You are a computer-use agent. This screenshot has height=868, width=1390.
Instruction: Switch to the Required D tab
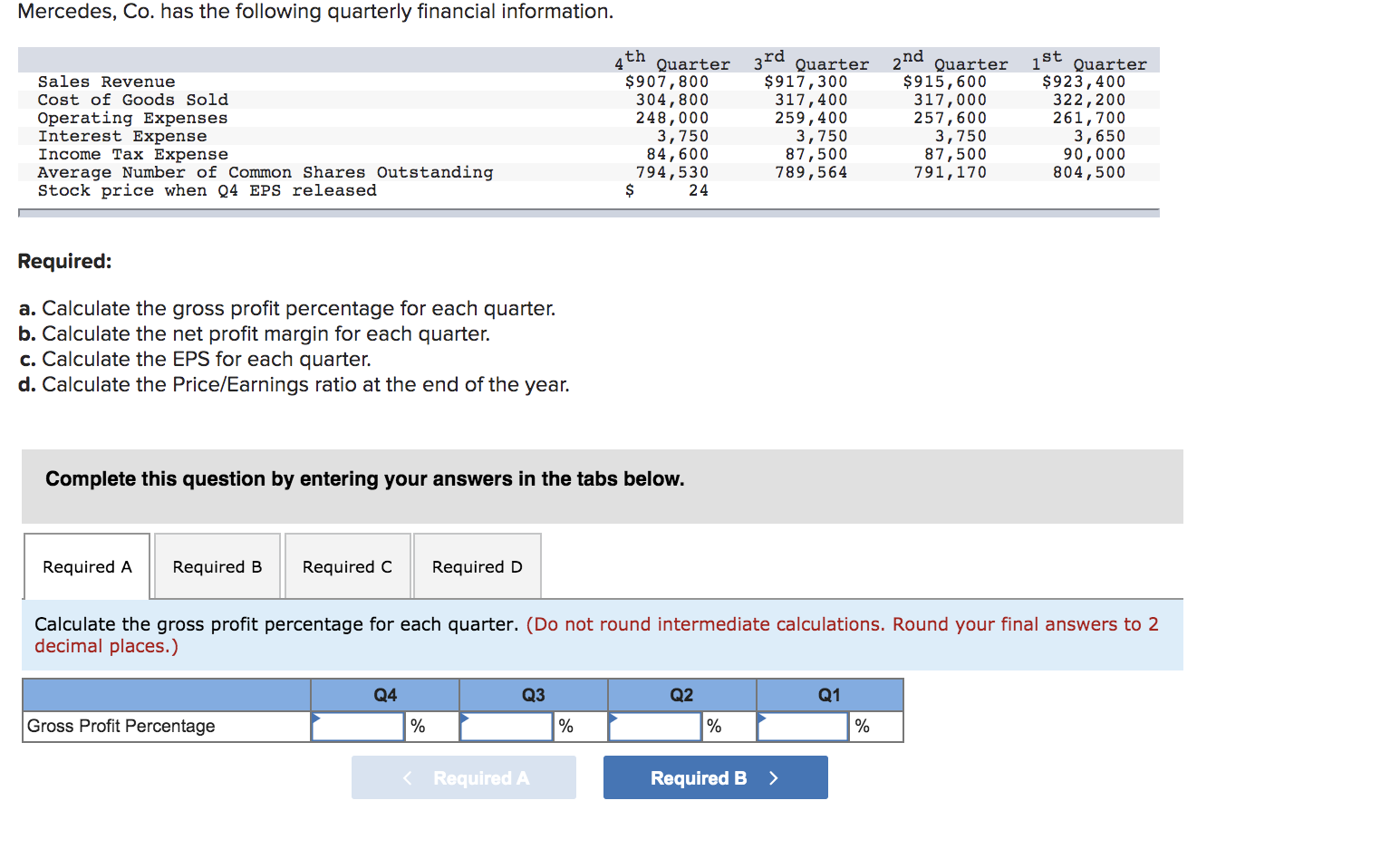(477, 565)
